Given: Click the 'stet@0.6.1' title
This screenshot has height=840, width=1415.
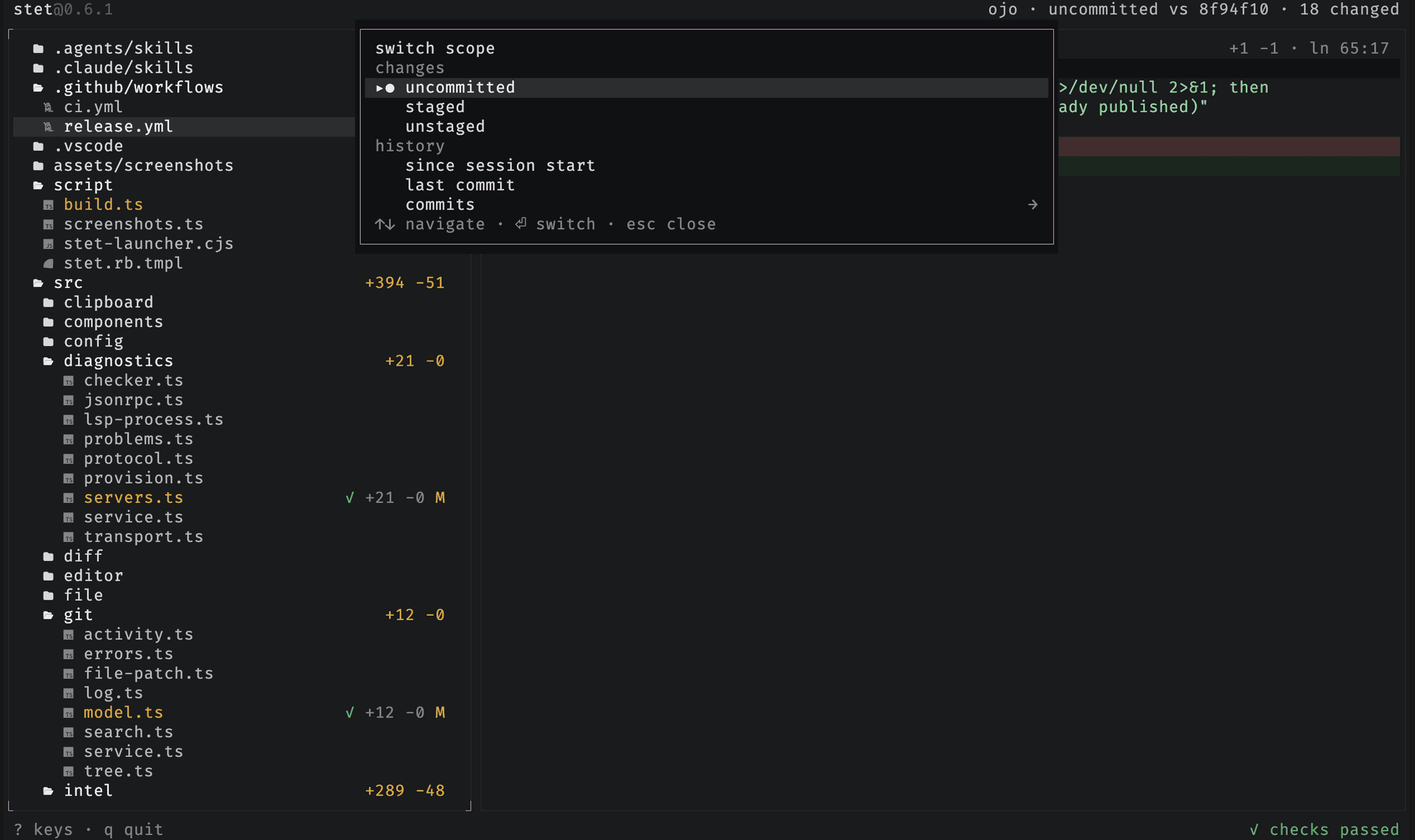Looking at the screenshot, I should pyautogui.click(x=64, y=9).
